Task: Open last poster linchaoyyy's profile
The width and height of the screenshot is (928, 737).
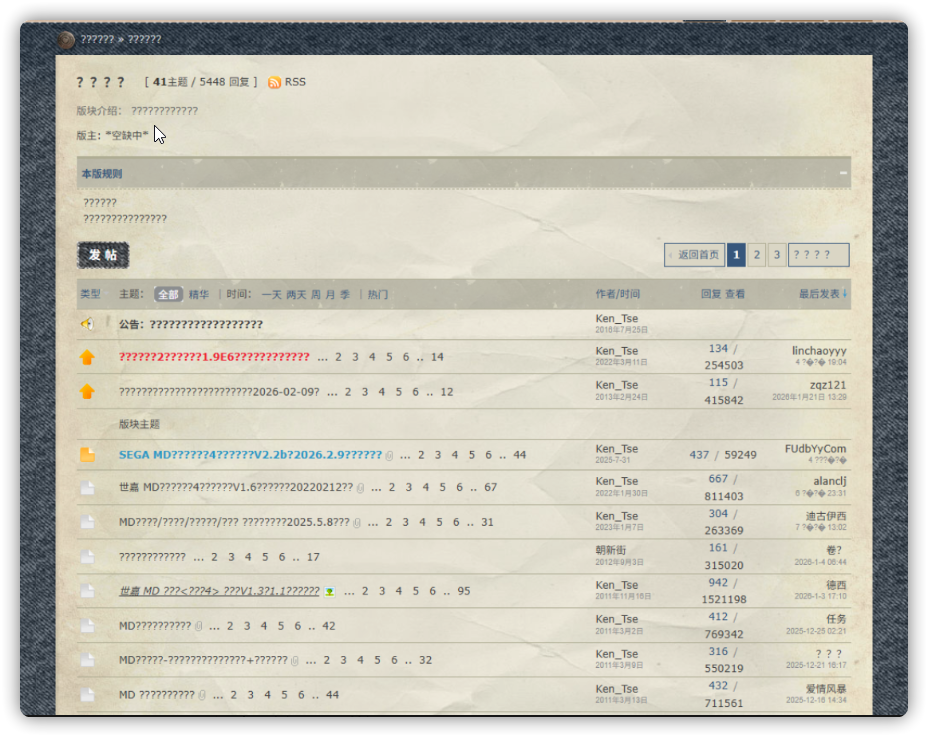Action: [x=818, y=350]
